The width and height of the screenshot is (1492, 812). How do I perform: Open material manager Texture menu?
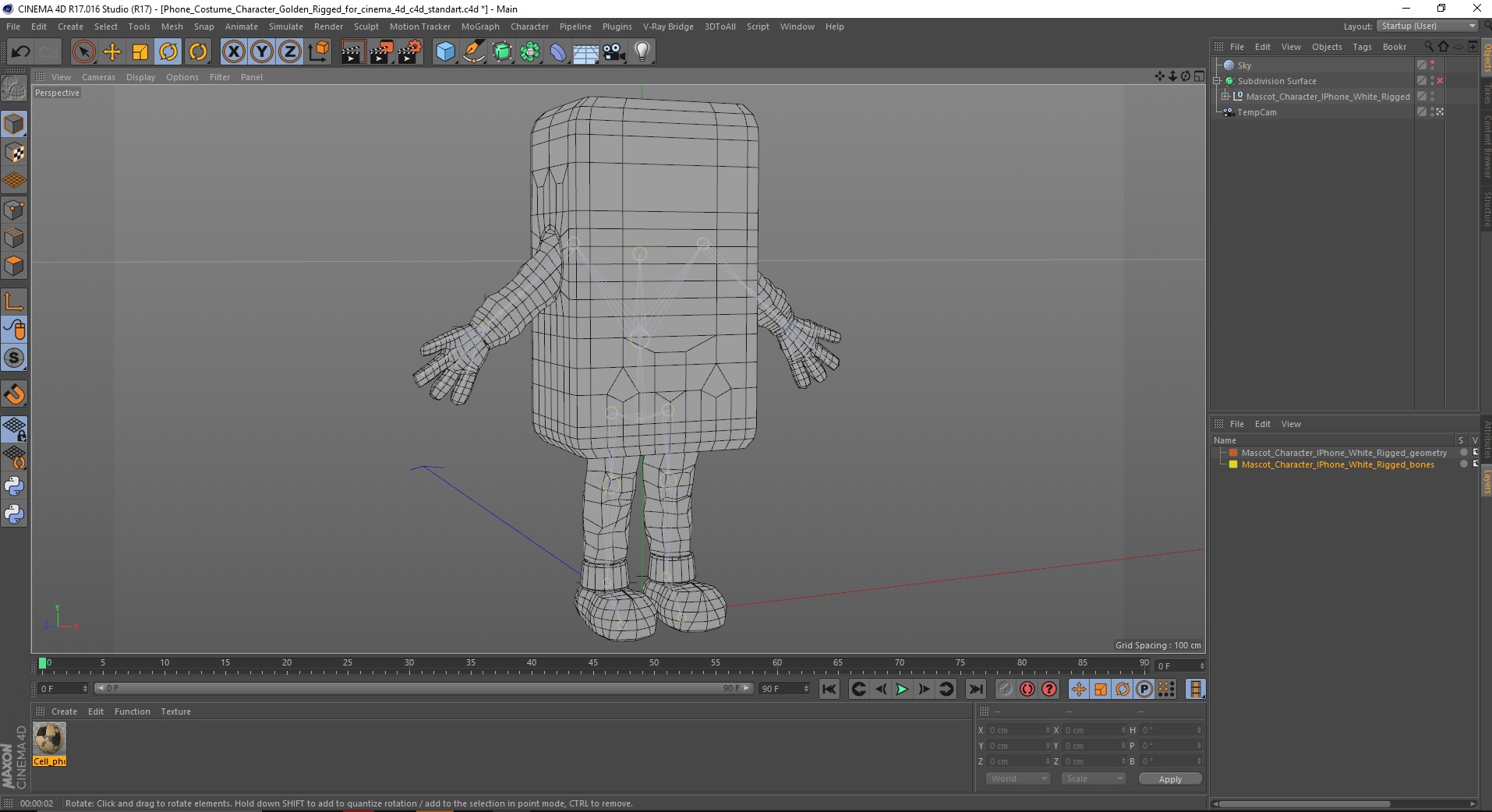175,711
